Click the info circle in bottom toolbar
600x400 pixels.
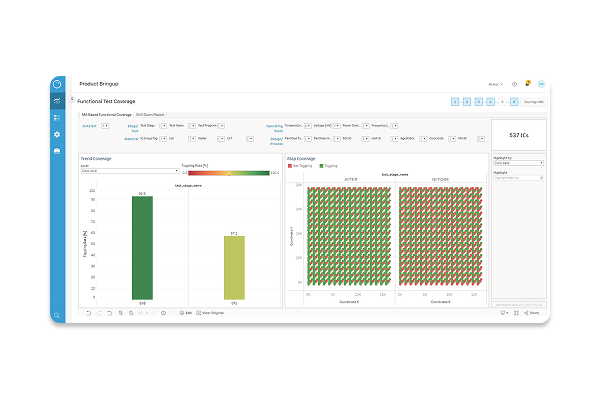(163, 313)
